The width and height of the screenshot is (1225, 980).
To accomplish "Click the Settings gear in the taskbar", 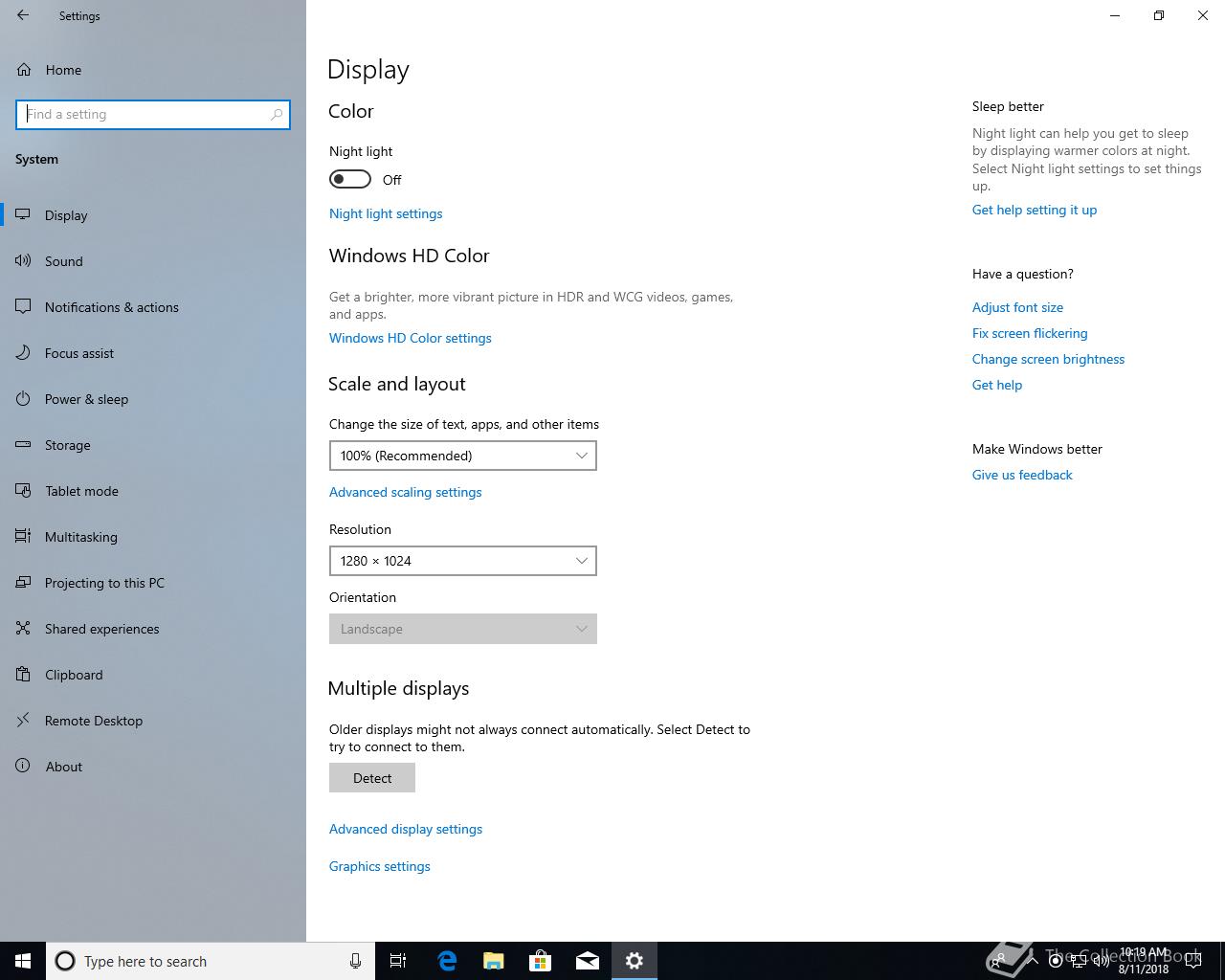I will point(635,961).
